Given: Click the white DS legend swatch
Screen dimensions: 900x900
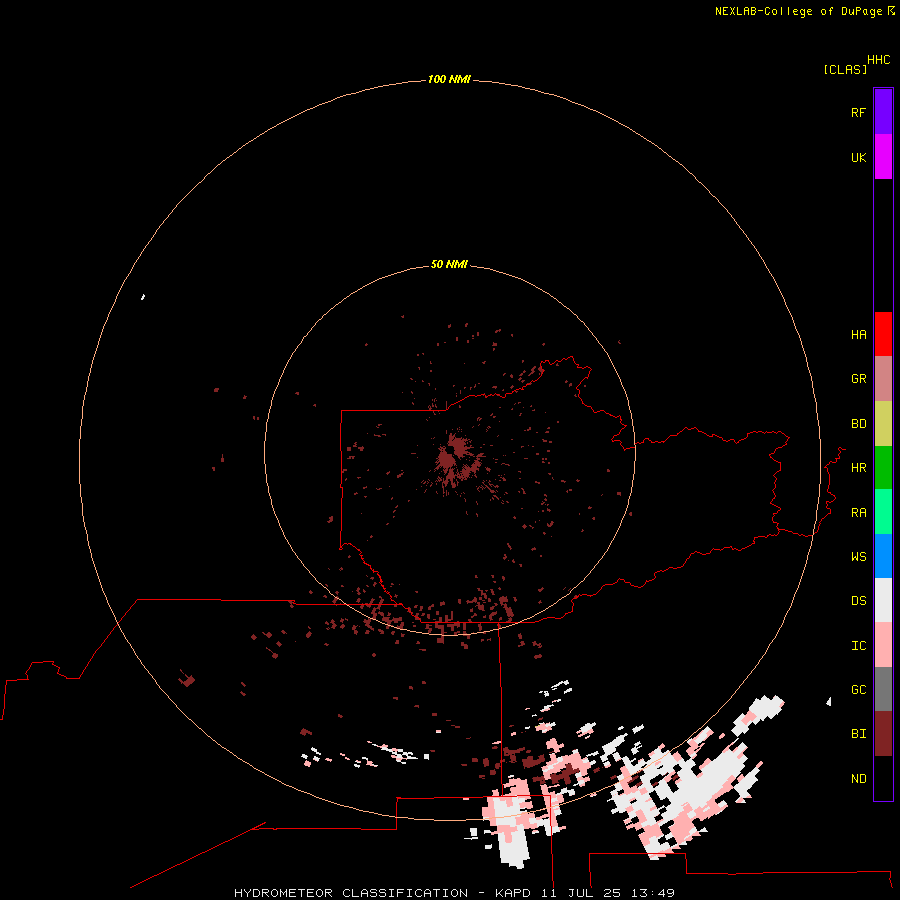Looking at the screenshot, I should pos(883,600).
